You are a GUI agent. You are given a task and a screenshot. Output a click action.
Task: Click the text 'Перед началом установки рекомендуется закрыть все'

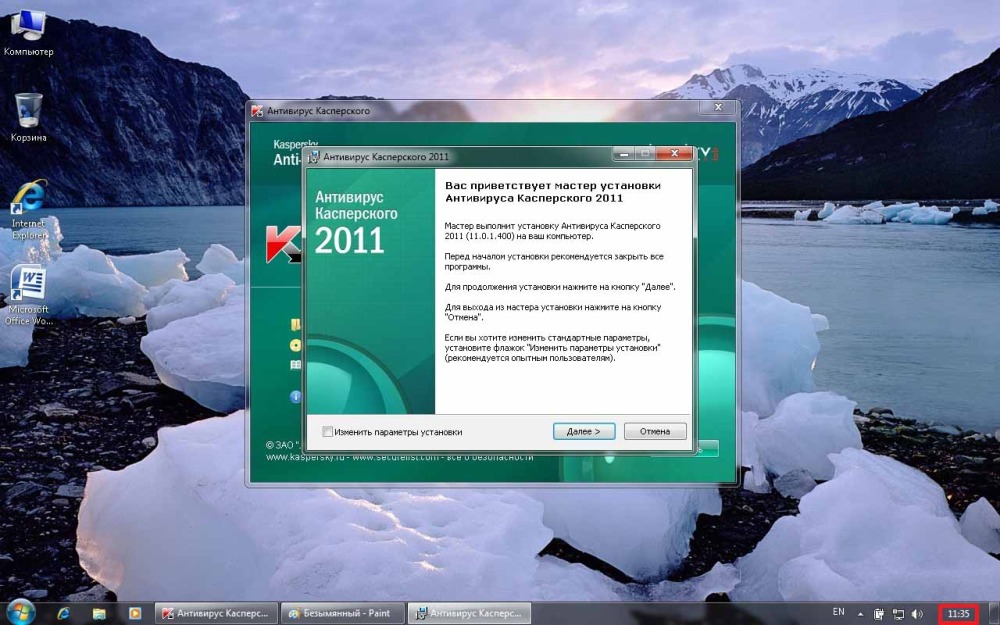point(554,256)
